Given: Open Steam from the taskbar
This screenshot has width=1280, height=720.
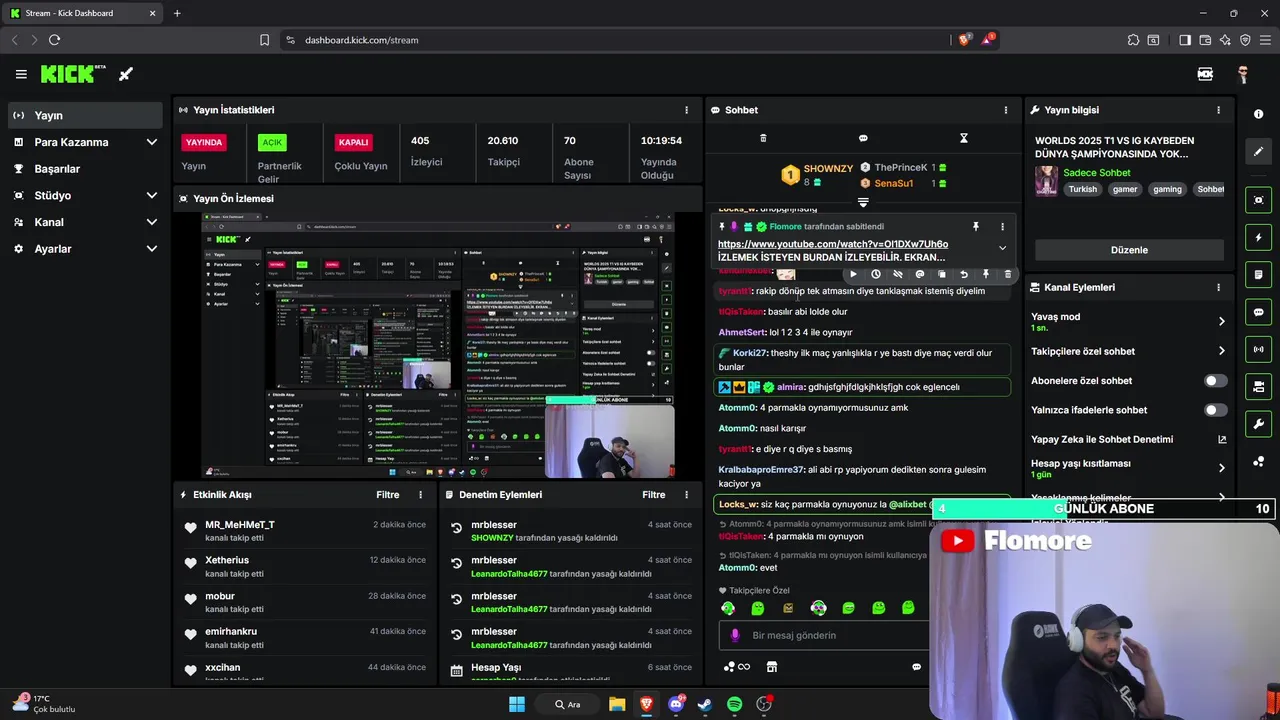Looking at the screenshot, I should (705, 705).
